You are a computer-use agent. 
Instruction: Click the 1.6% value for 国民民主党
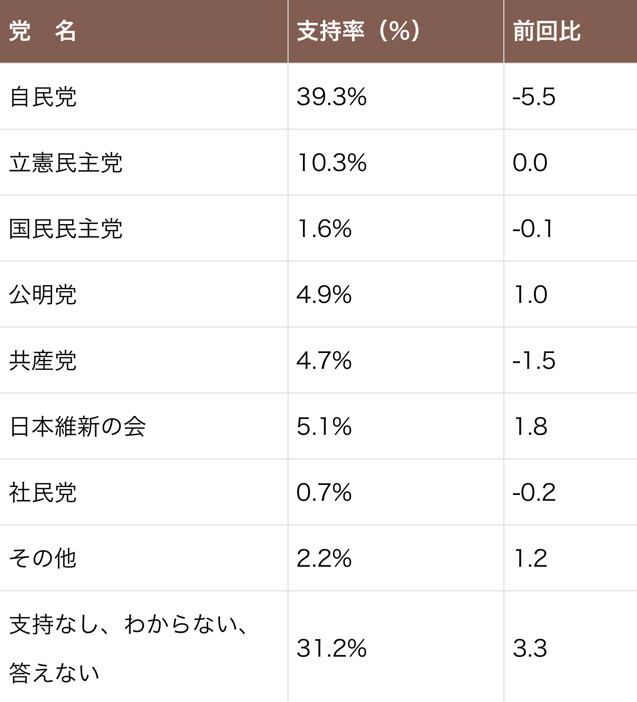coord(324,228)
